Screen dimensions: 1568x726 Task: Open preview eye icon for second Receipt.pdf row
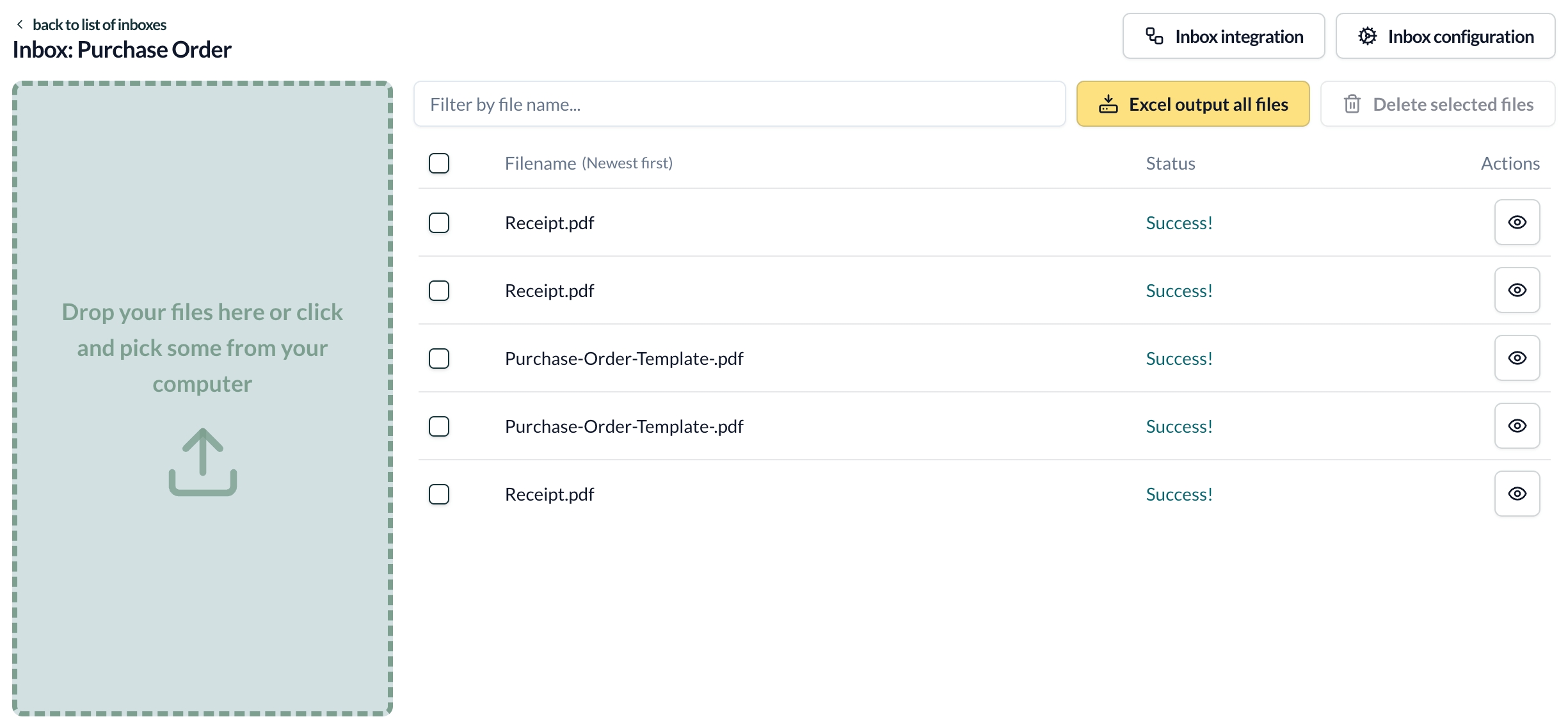pos(1516,290)
